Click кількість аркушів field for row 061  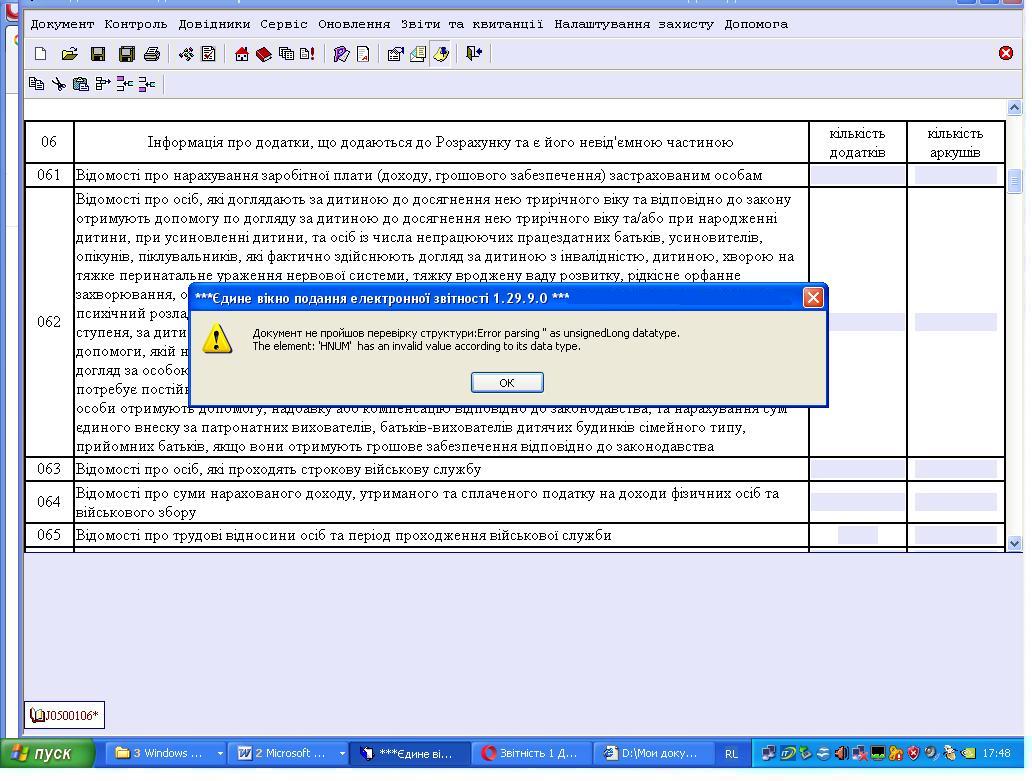click(x=956, y=175)
